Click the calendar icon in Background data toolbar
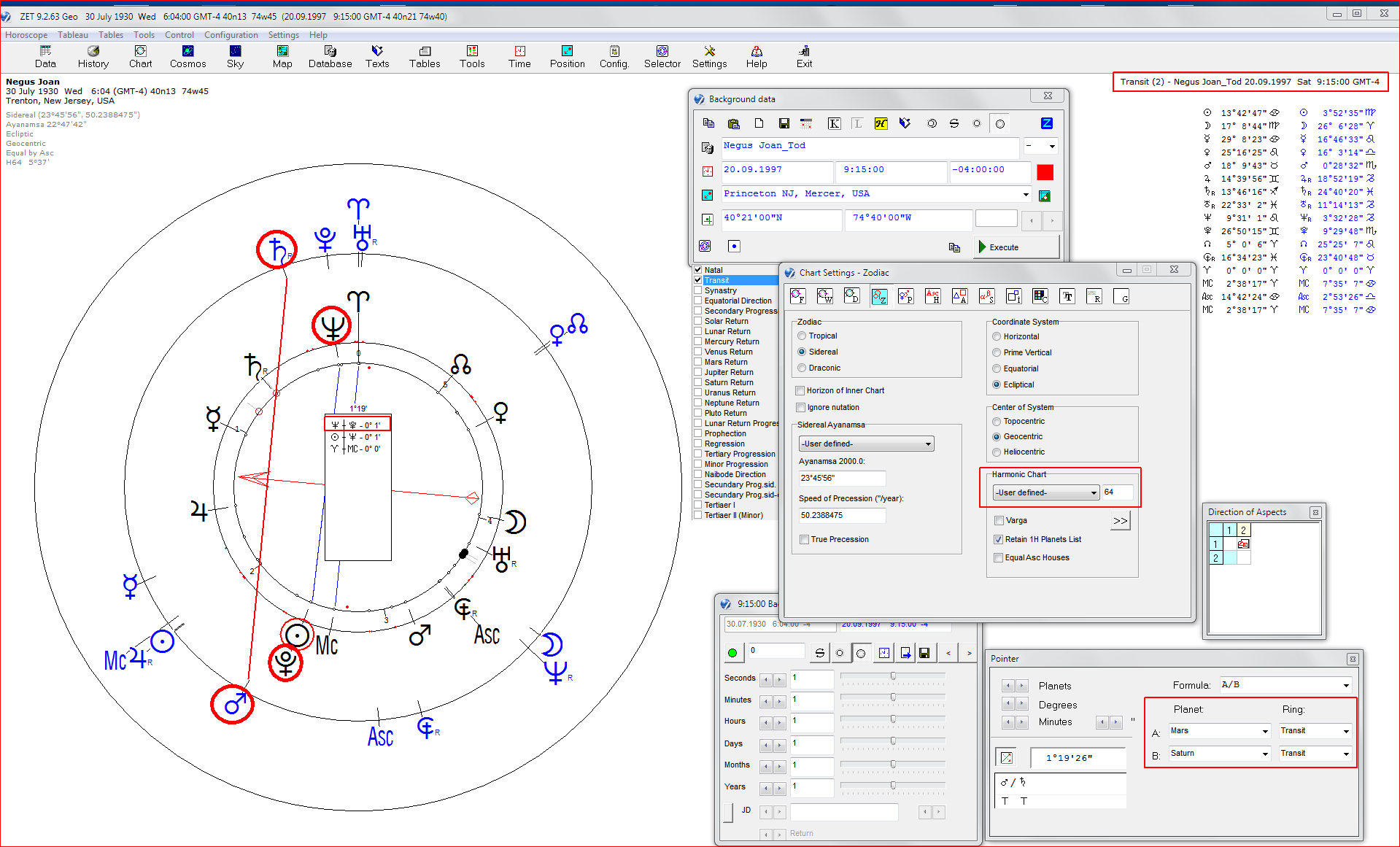This screenshot has height=847, width=1400. [806, 123]
